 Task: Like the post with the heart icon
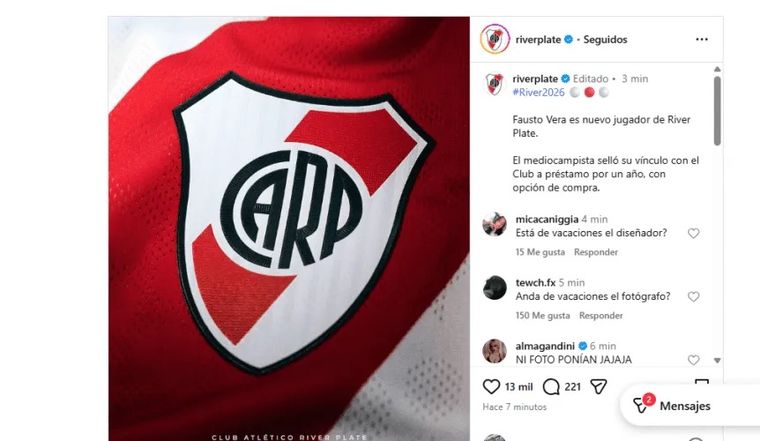tap(491, 386)
